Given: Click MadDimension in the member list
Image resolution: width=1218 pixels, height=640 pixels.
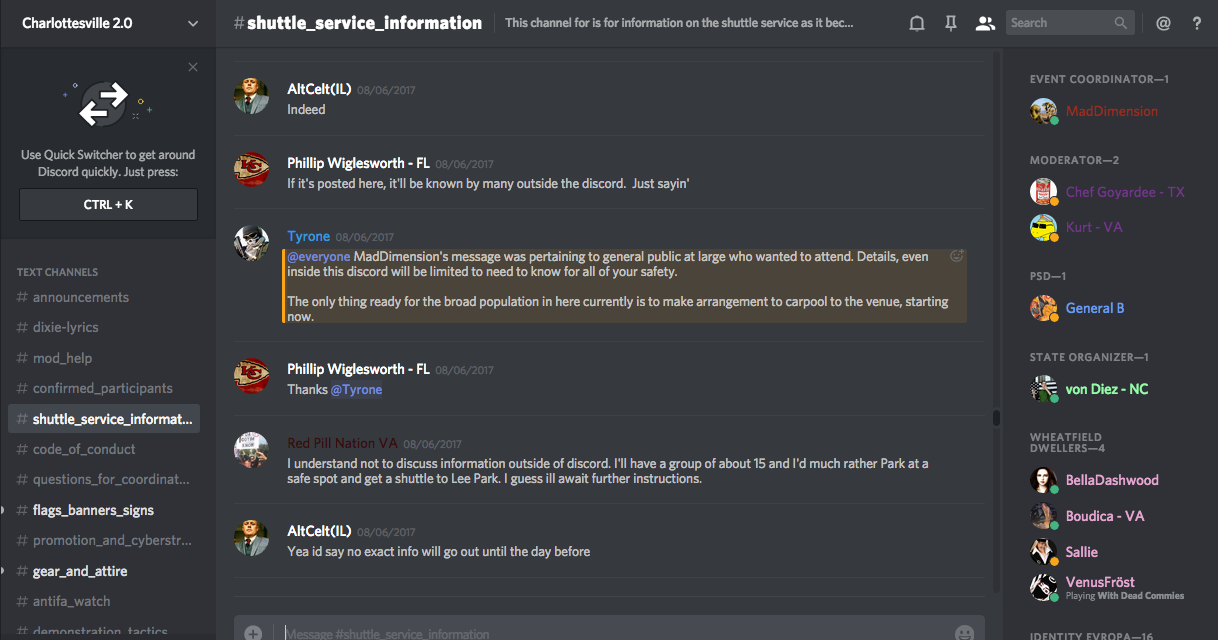Looking at the screenshot, I should click(x=1111, y=111).
